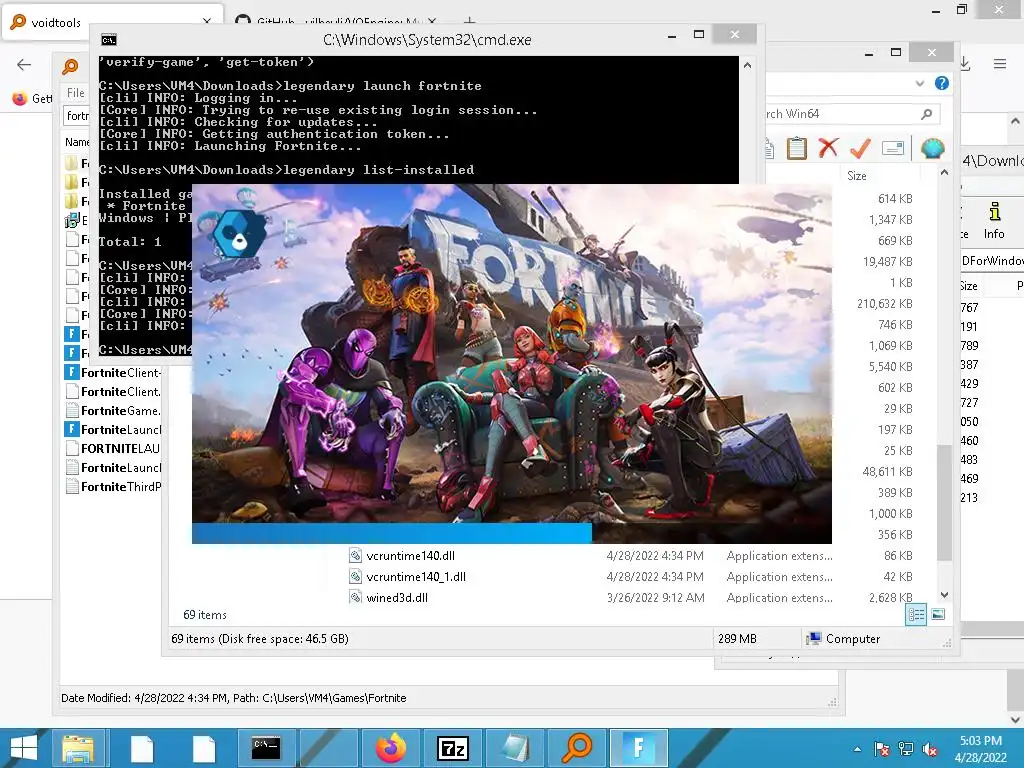Click the Paste clipboard icon in Explorer toolbar
Screen dimensions: 1024x768
click(x=796, y=148)
